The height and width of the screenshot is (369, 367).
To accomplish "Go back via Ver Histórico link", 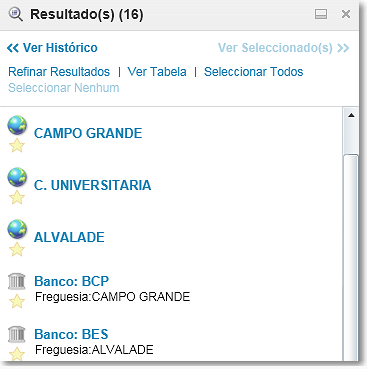I will click(52, 48).
